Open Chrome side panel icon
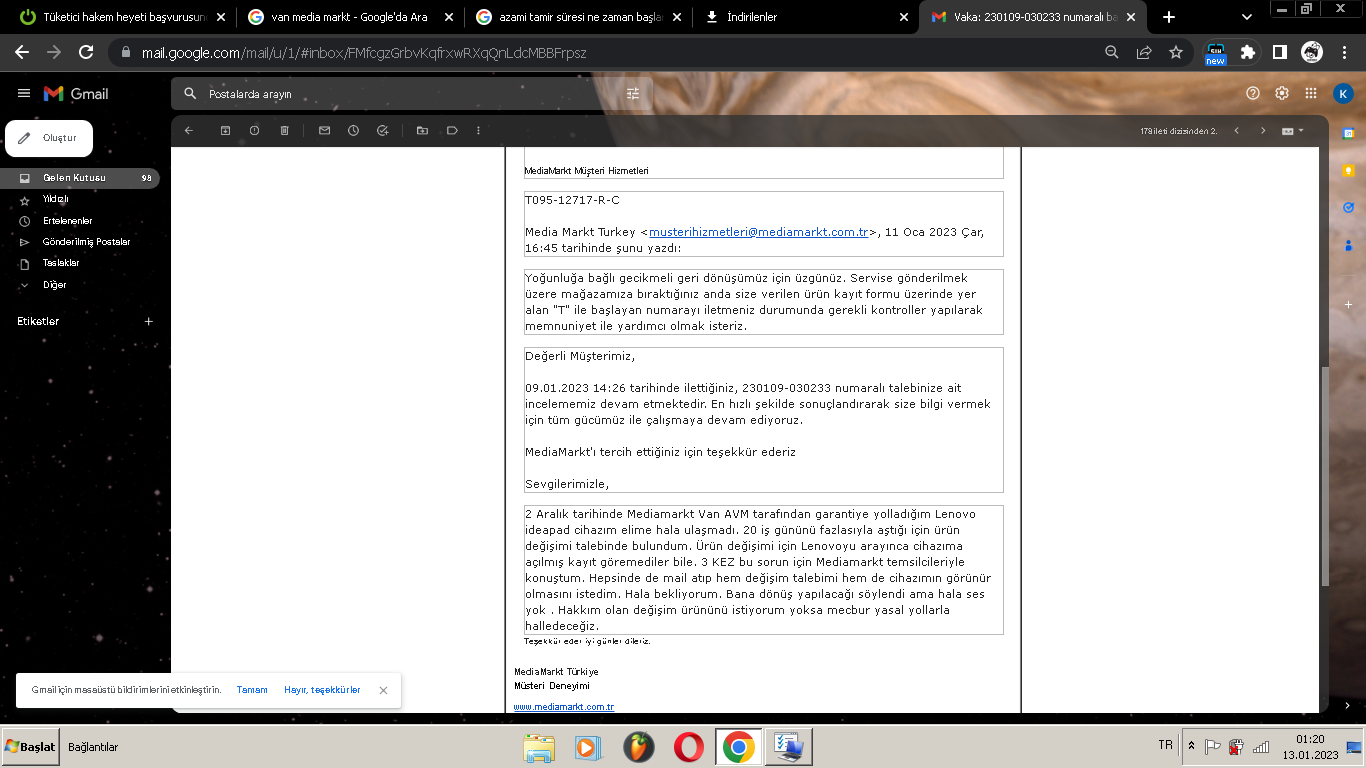 [1279, 52]
